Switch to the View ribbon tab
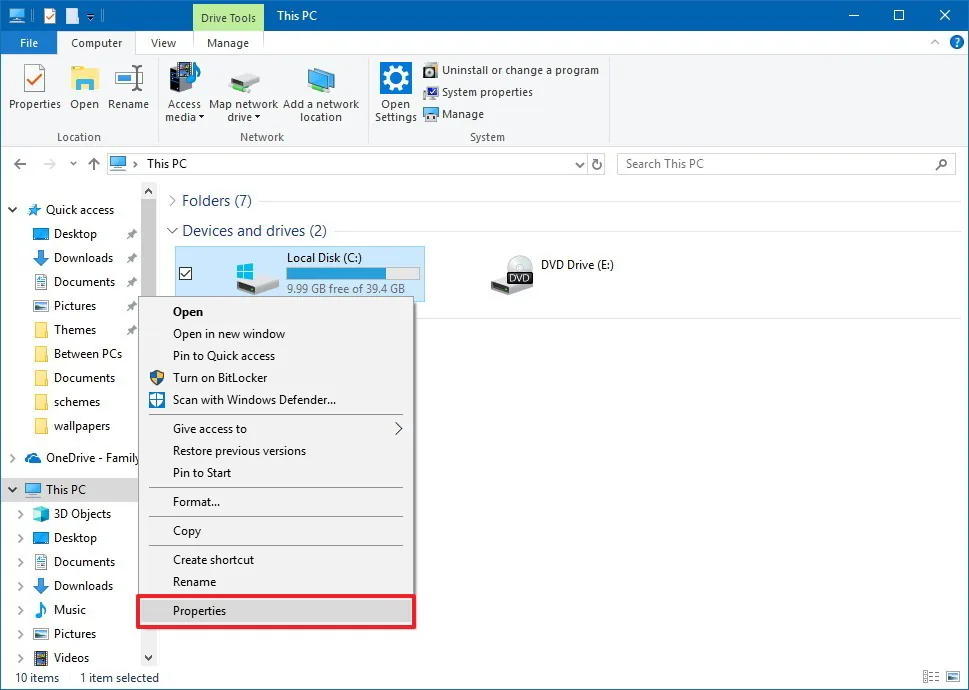The image size is (969, 690). [163, 43]
